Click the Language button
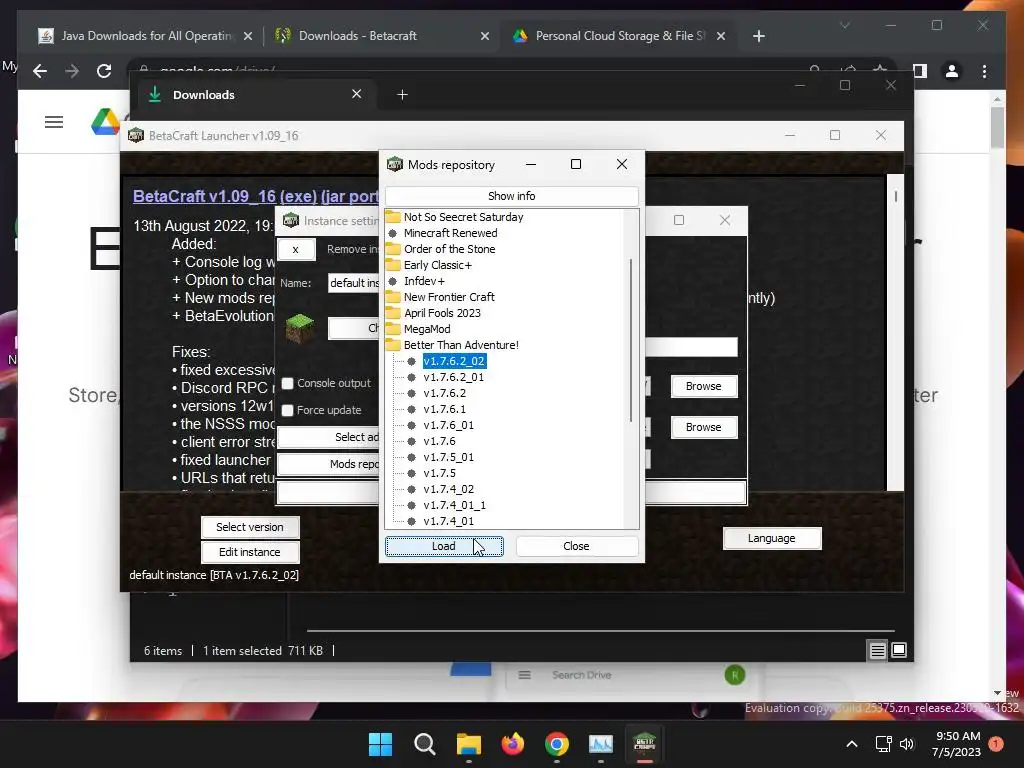Viewport: 1024px width, 768px height. point(772,538)
